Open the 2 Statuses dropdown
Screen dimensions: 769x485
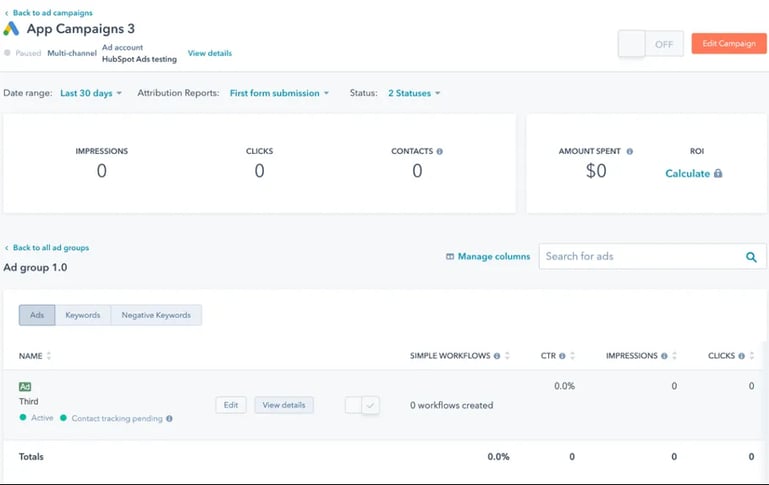click(414, 93)
